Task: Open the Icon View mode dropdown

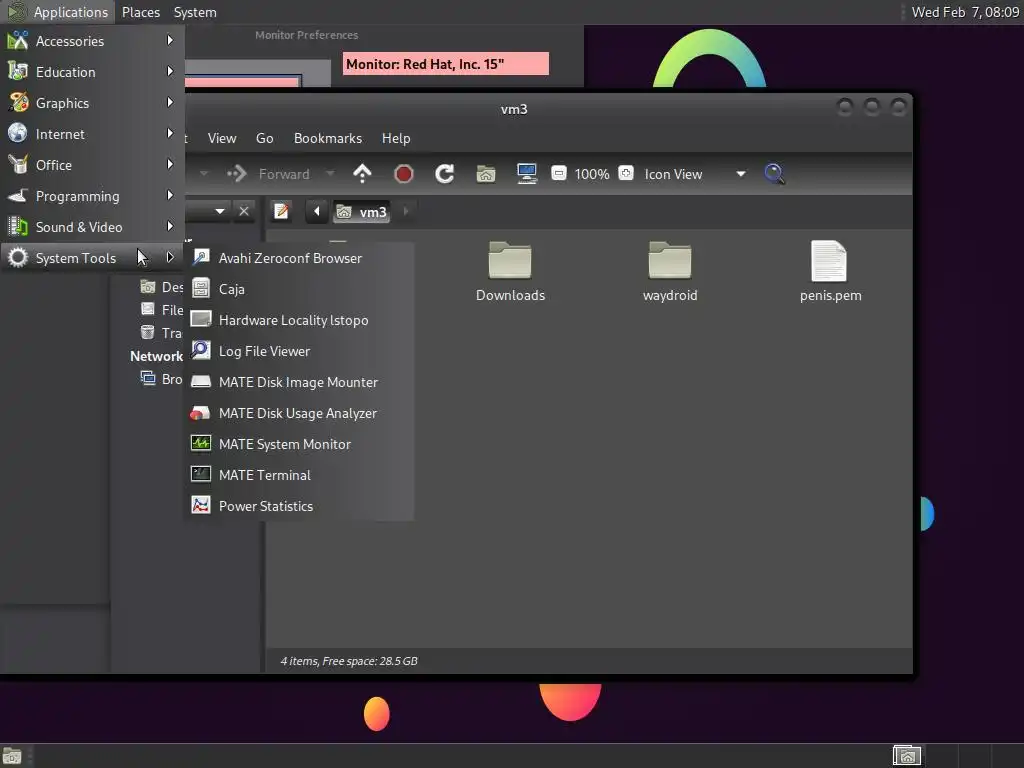Action: 695,174
